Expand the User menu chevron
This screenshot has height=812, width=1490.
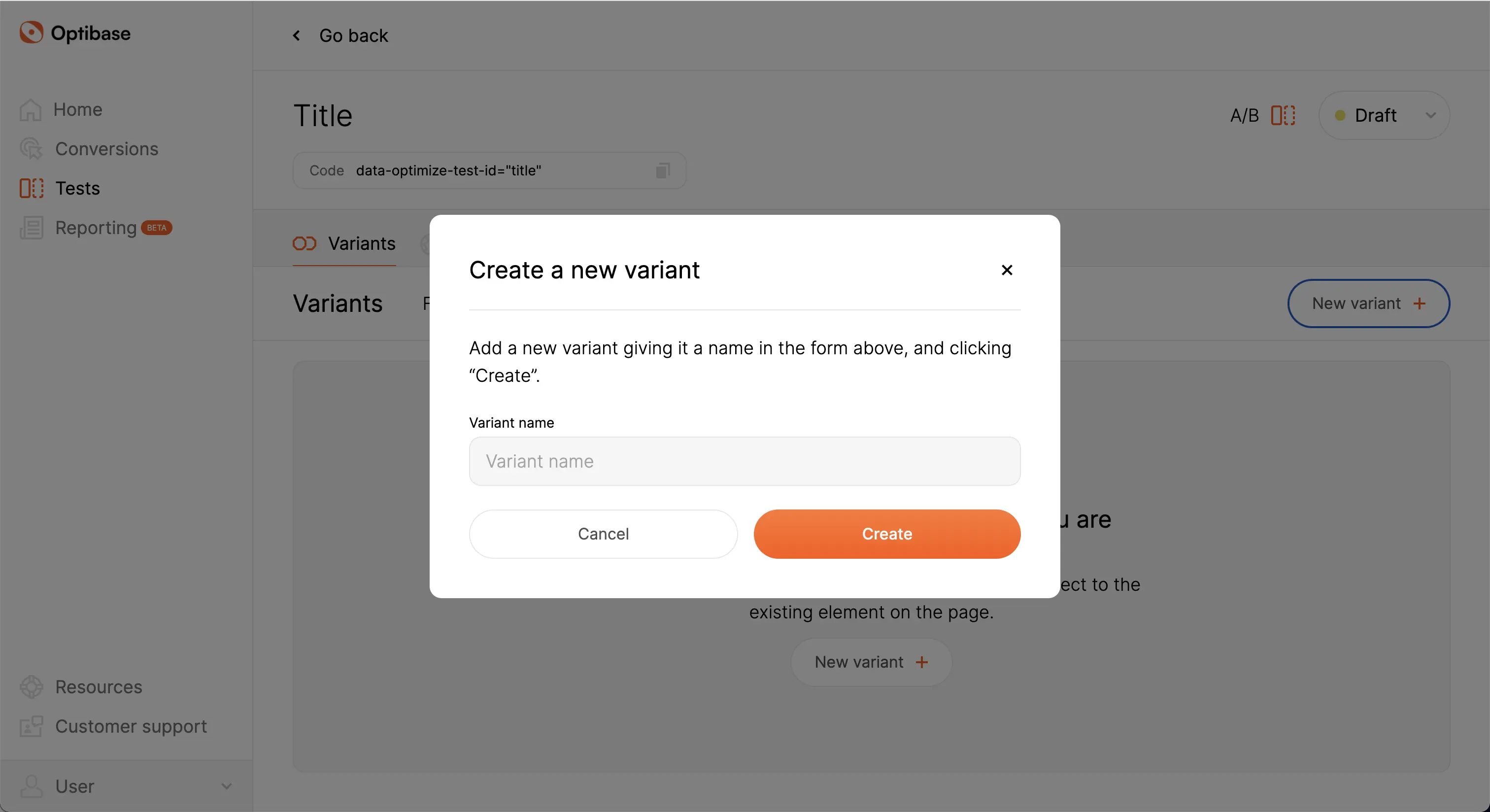point(227,786)
